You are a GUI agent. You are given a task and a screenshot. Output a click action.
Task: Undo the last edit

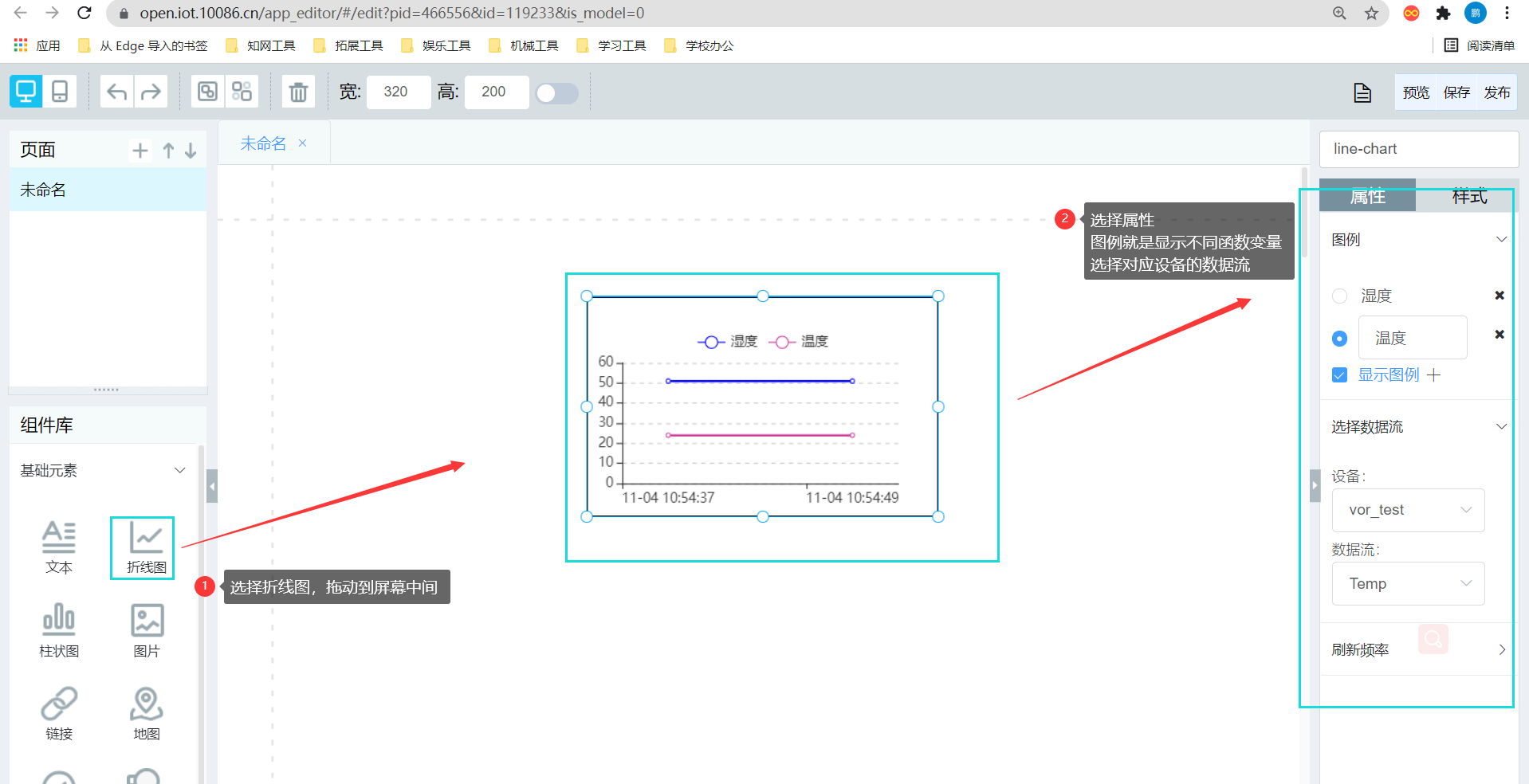pyautogui.click(x=117, y=92)
